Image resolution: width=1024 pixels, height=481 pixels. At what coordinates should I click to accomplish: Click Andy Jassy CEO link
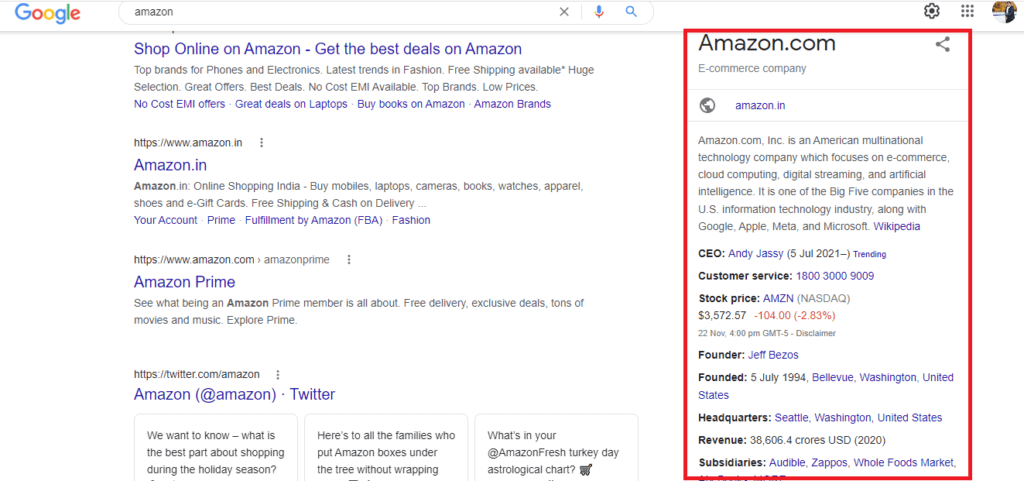[x=756, y=253]
